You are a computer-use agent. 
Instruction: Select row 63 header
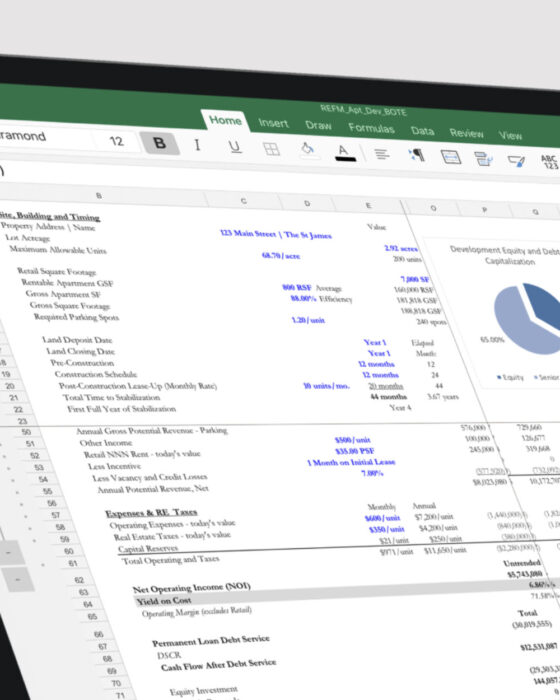(x=83, y=592)
